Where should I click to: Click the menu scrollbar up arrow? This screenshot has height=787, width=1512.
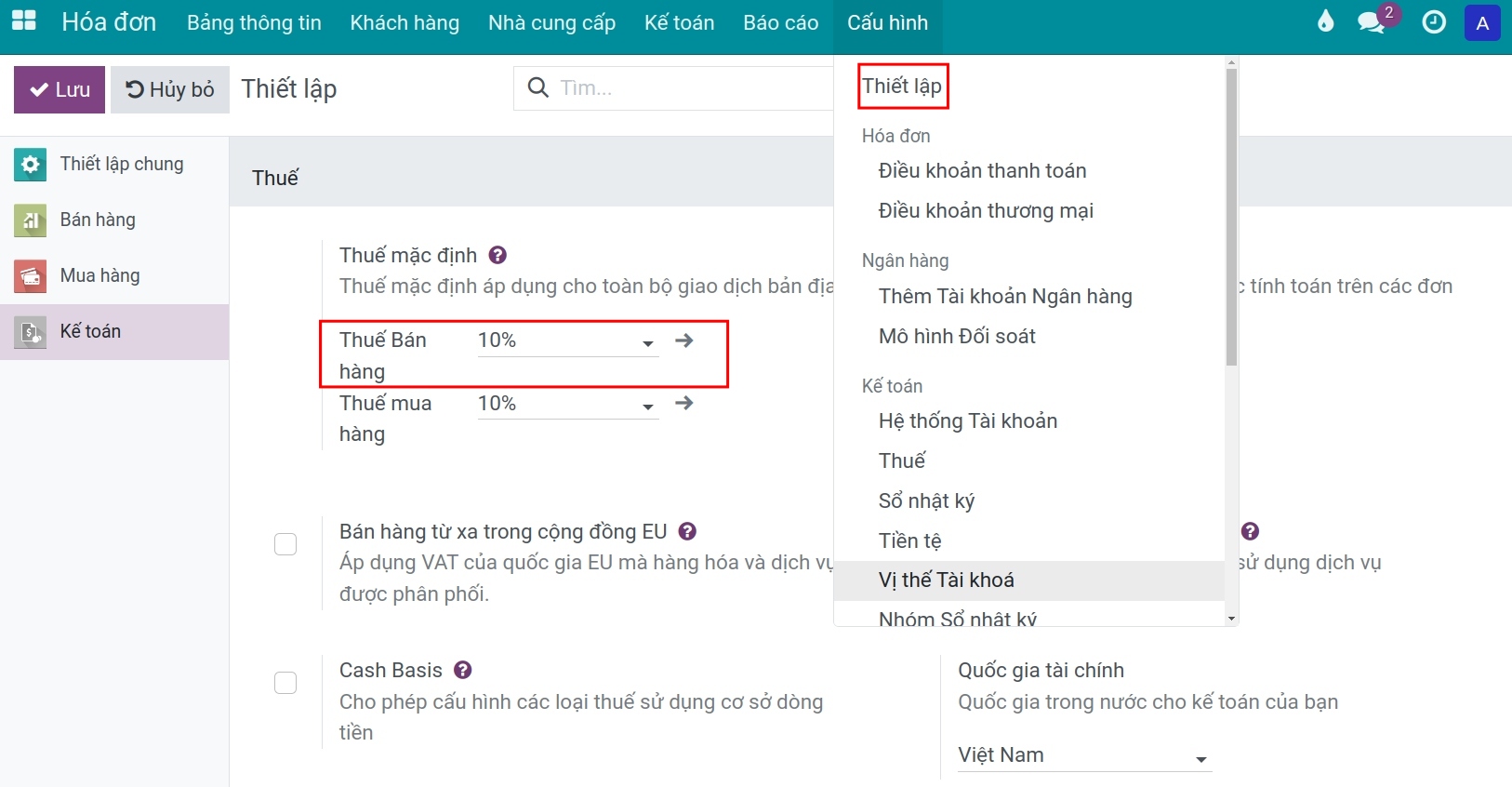pos(1231,62)
